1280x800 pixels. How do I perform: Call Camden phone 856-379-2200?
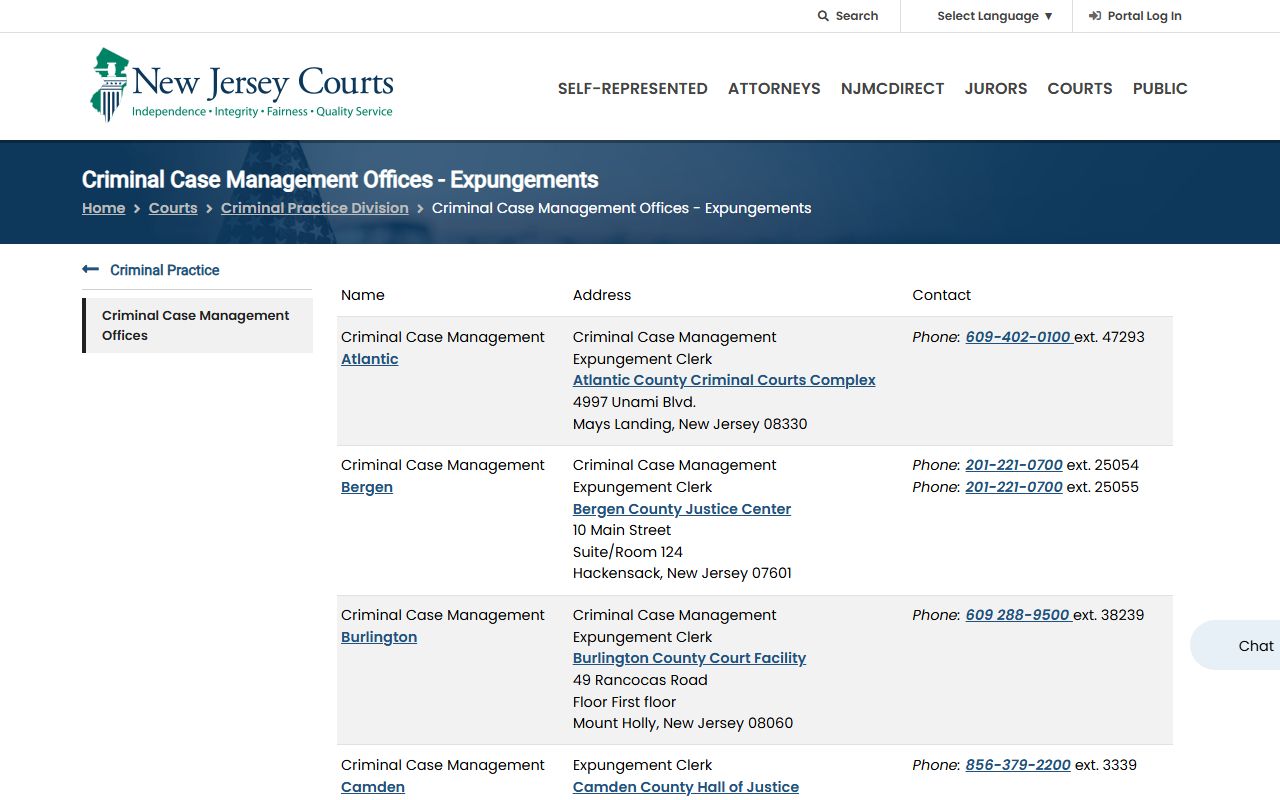pos(1018,765)
